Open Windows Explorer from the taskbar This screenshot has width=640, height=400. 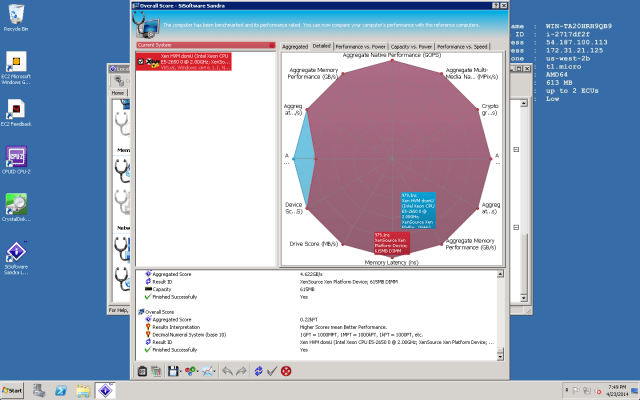[83, 391]
